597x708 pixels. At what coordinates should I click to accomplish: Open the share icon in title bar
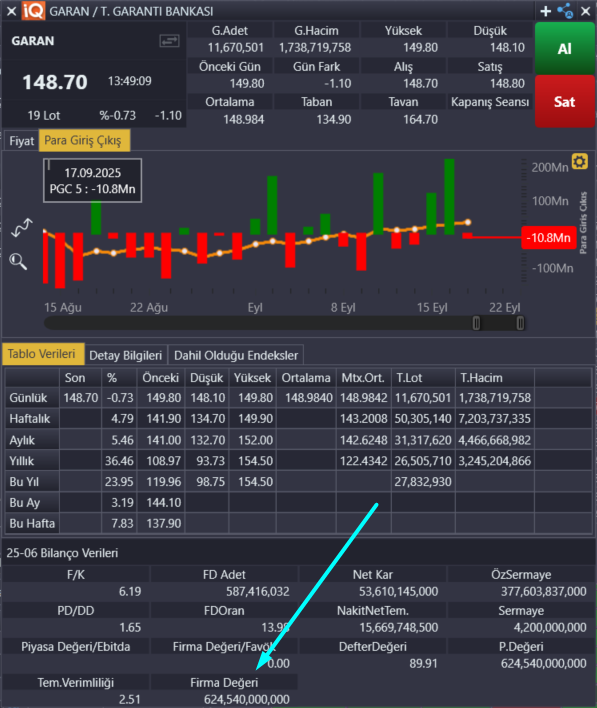565,11
